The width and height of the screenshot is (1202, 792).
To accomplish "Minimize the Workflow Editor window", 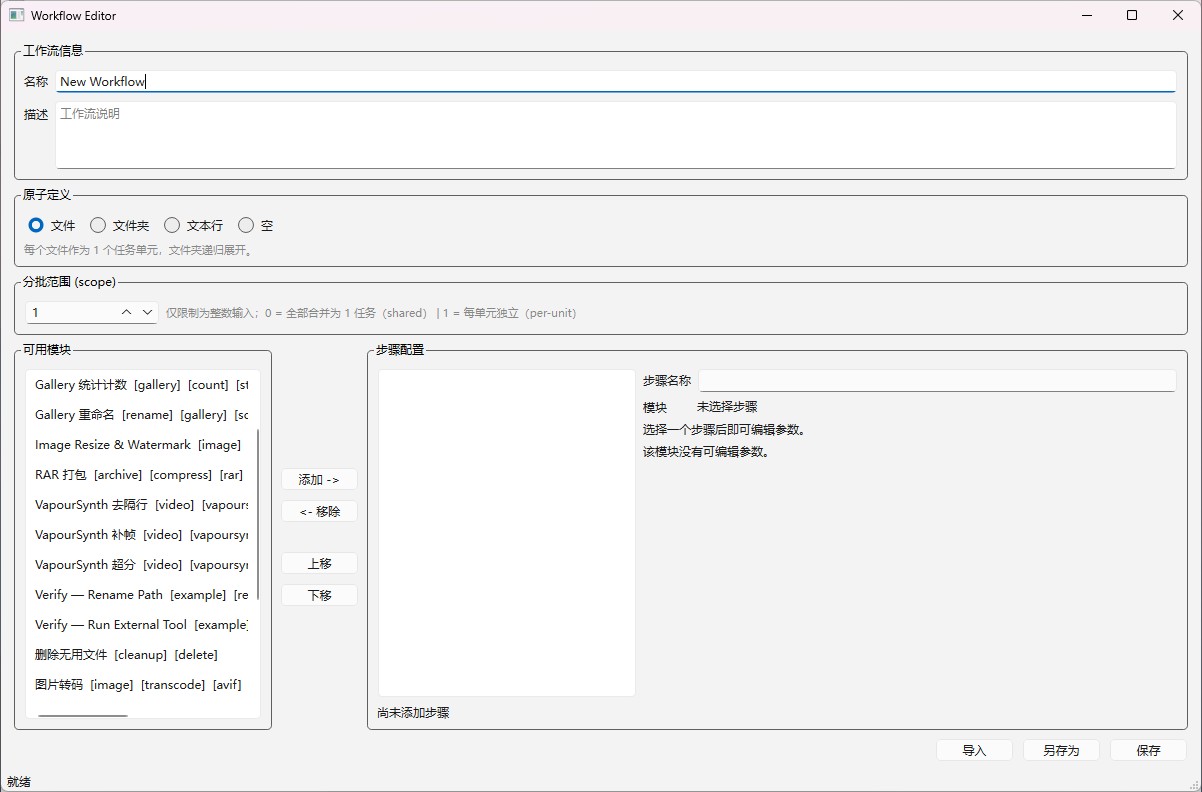I will 1086,15.
